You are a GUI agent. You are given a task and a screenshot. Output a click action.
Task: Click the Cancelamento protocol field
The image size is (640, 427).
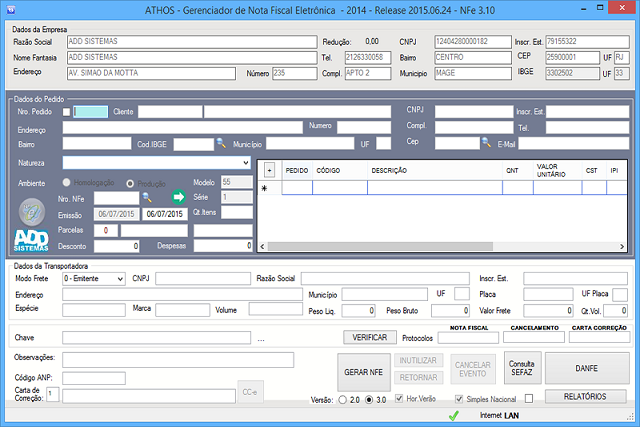coord(534,337)
